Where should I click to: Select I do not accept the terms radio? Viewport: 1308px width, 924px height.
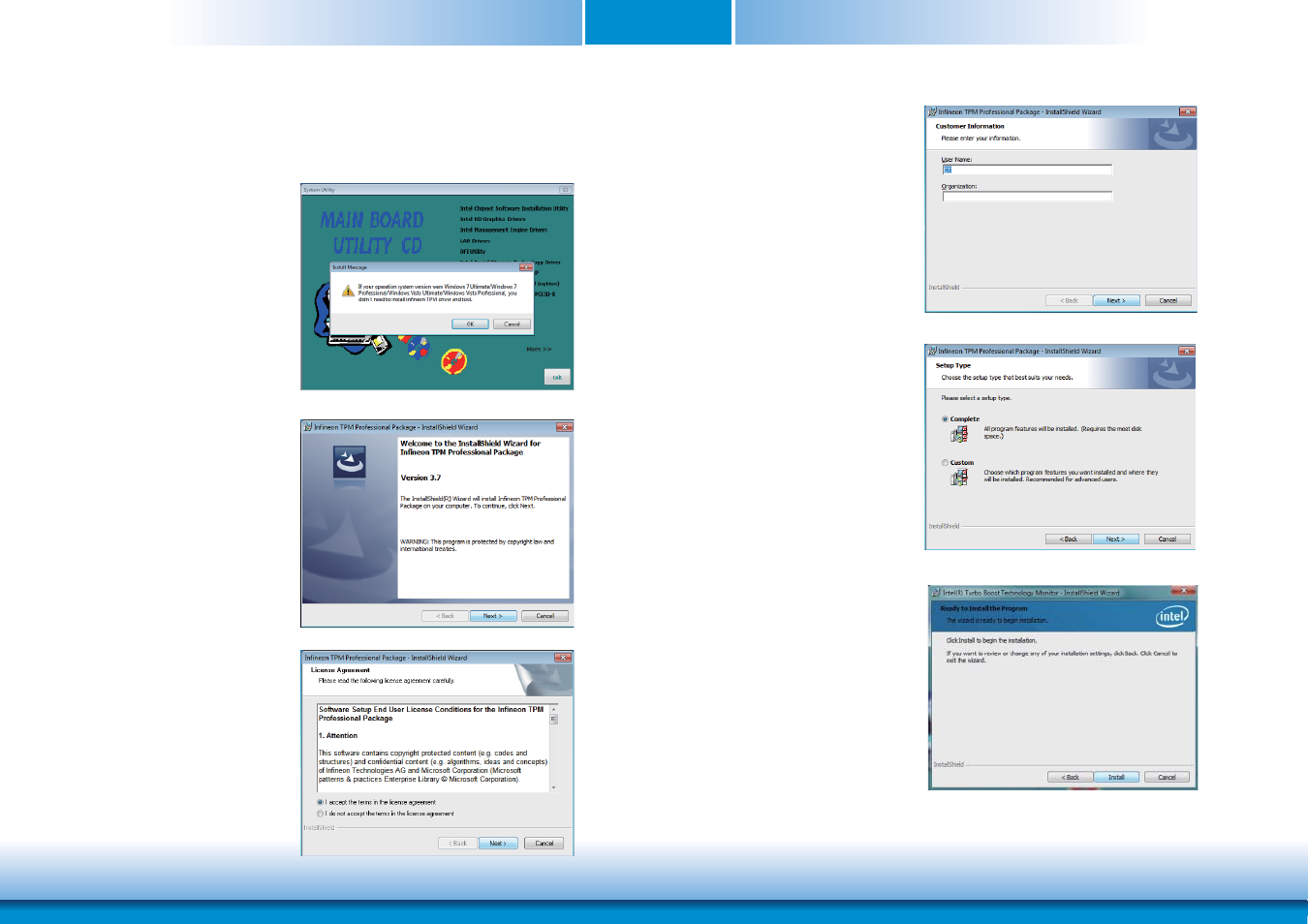click(x=321, y=814)
